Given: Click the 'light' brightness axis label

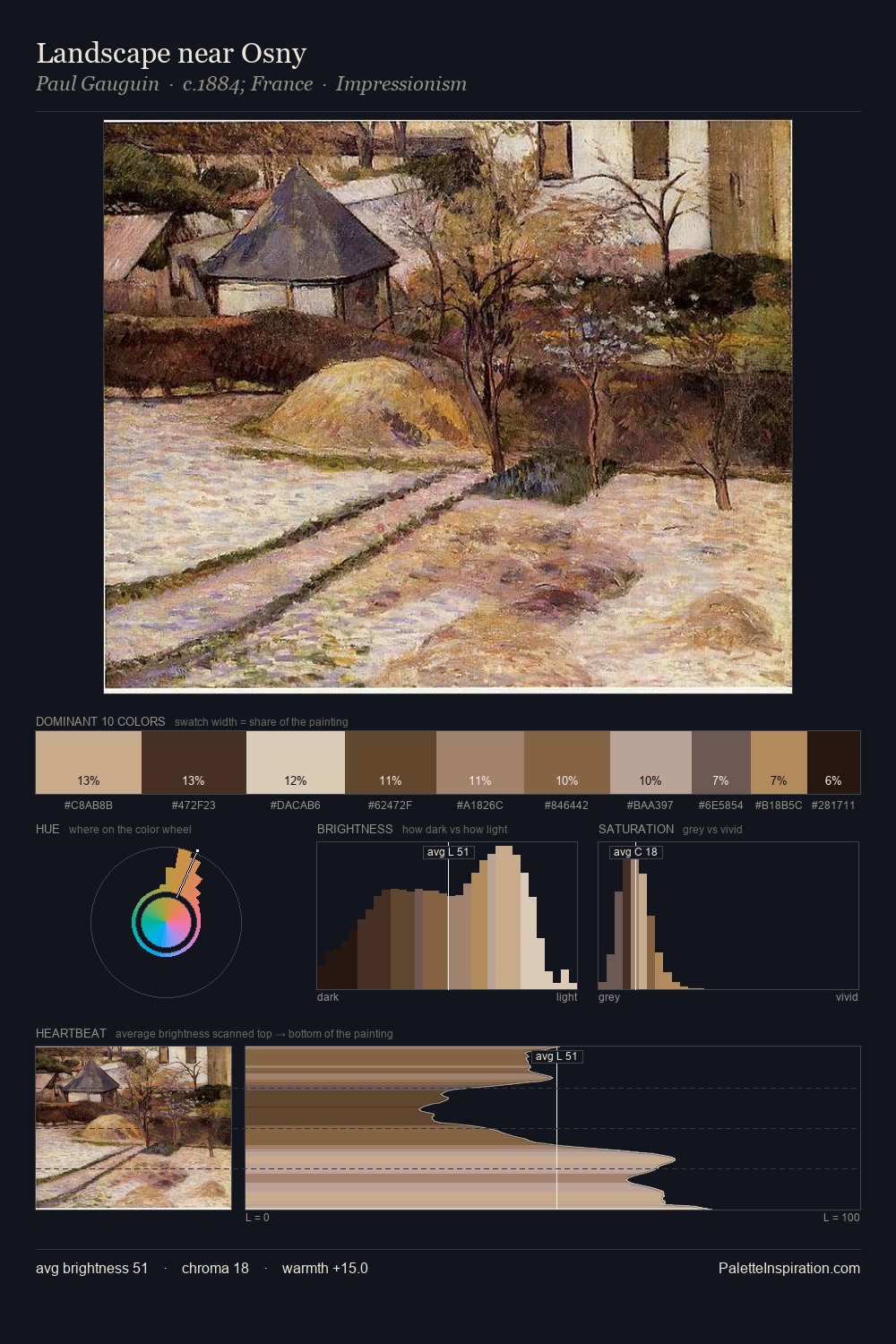Looking at the screenshot, I should pyautogui.click(x=566, y=997).
